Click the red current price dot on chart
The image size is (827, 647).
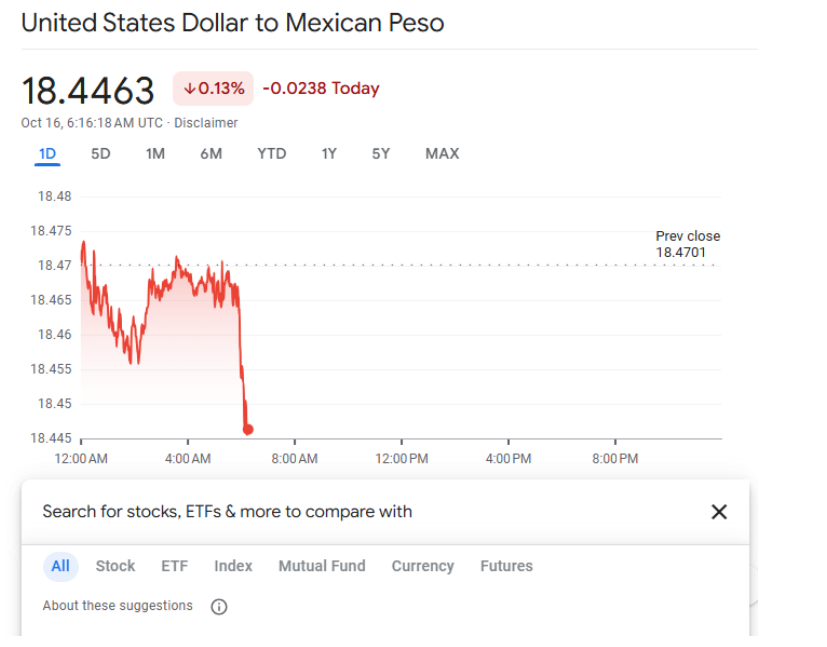[x=248, y=429]
